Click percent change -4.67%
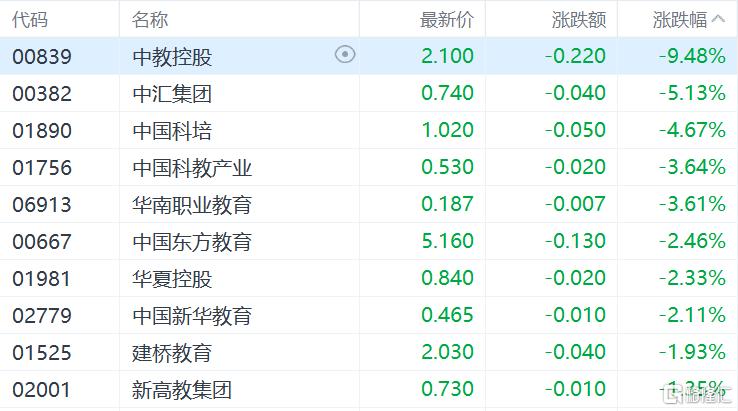738x411 pixels. tap(692, 130)
